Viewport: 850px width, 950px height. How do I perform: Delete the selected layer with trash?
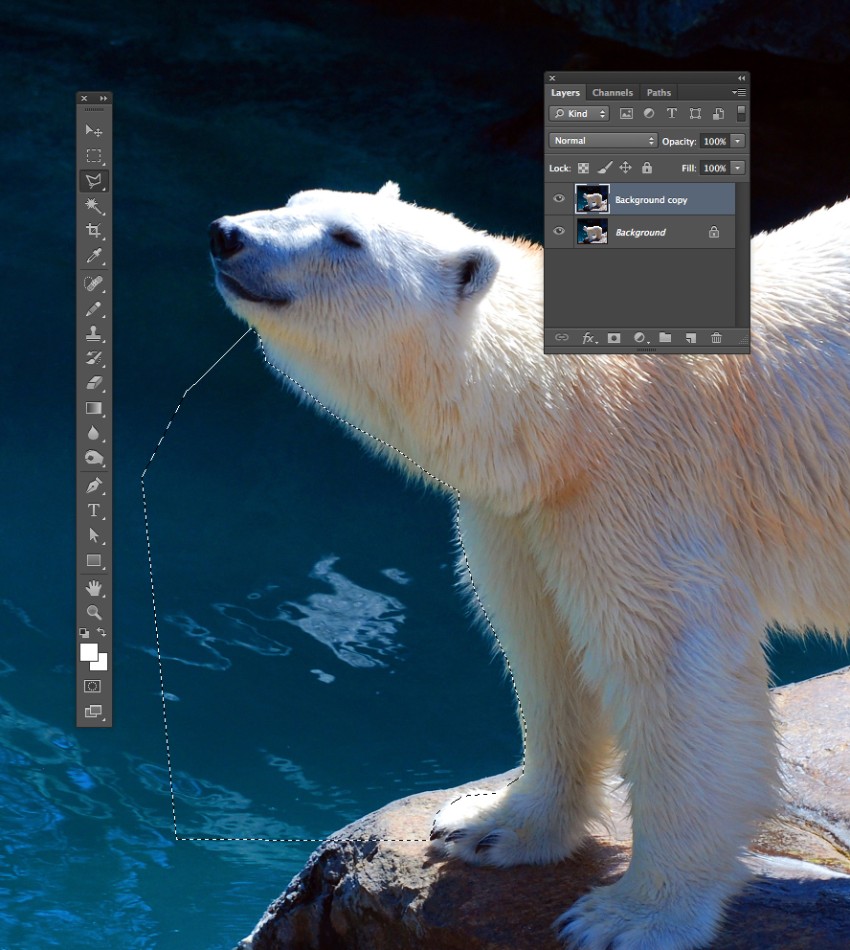click(716, 337)
